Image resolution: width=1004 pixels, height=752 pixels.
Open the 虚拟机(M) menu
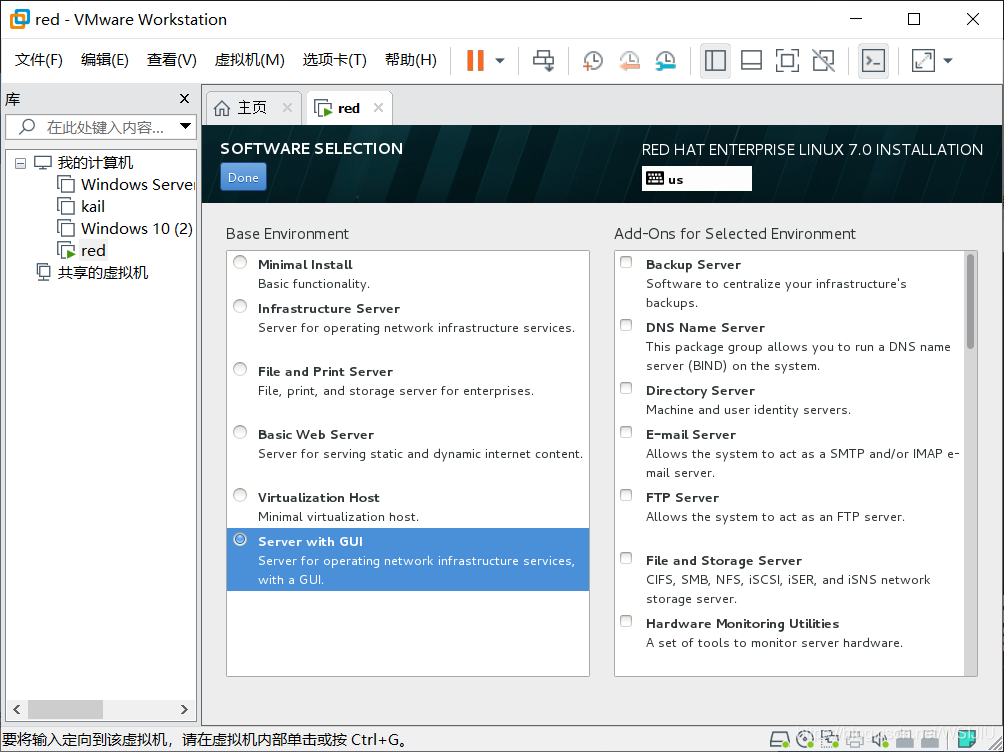pos(249,60)
